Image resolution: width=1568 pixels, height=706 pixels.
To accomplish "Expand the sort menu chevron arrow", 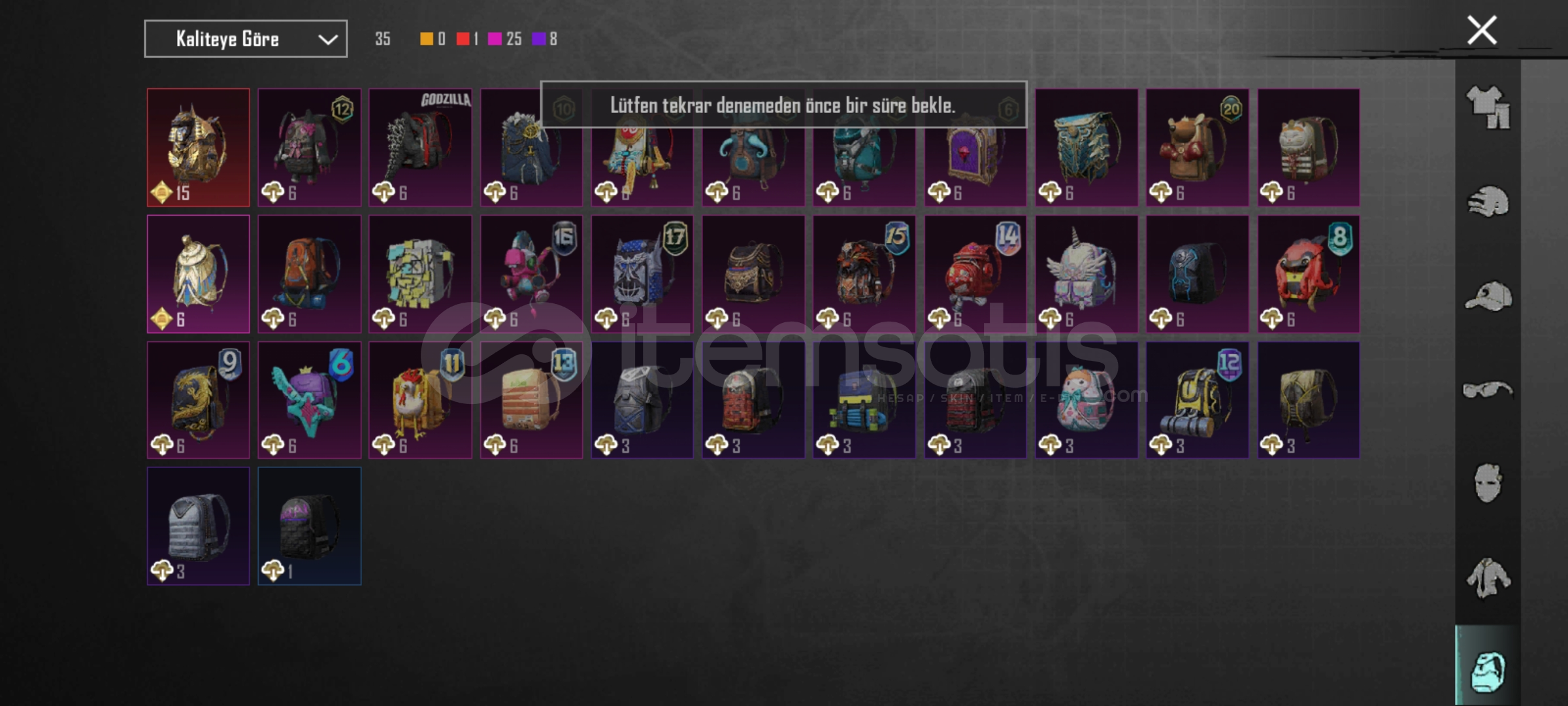I will (327, 40).
